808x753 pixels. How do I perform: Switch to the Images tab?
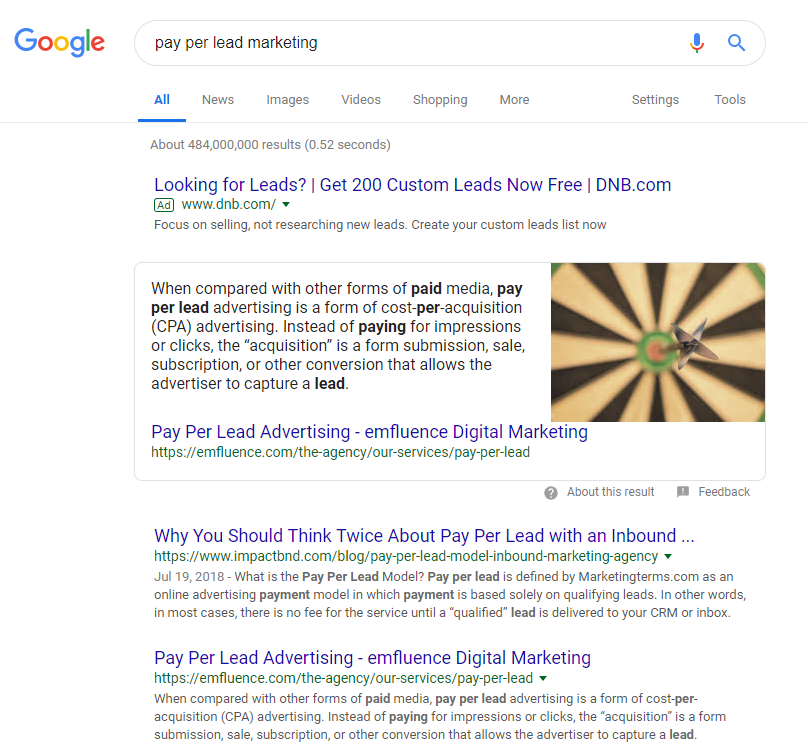point(288,100)
